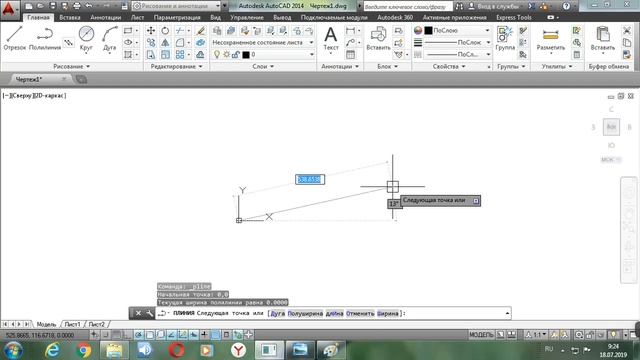640x360 pixels.
Task: Click the Mirror tool icon
Action: pyautogui.click(x=165, y=42)
